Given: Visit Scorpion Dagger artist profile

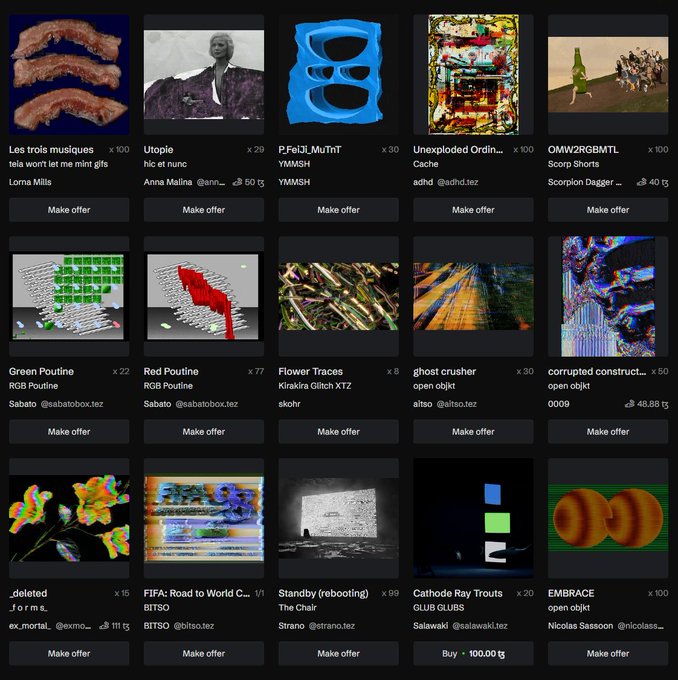Looking at the screenshot, I should click(x=584, y=182).
